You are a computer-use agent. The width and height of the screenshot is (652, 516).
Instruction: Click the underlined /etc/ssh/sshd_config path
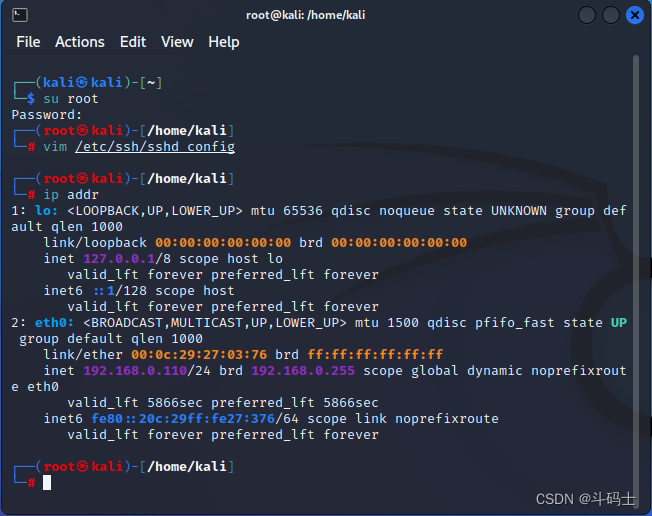coord(155,147)
